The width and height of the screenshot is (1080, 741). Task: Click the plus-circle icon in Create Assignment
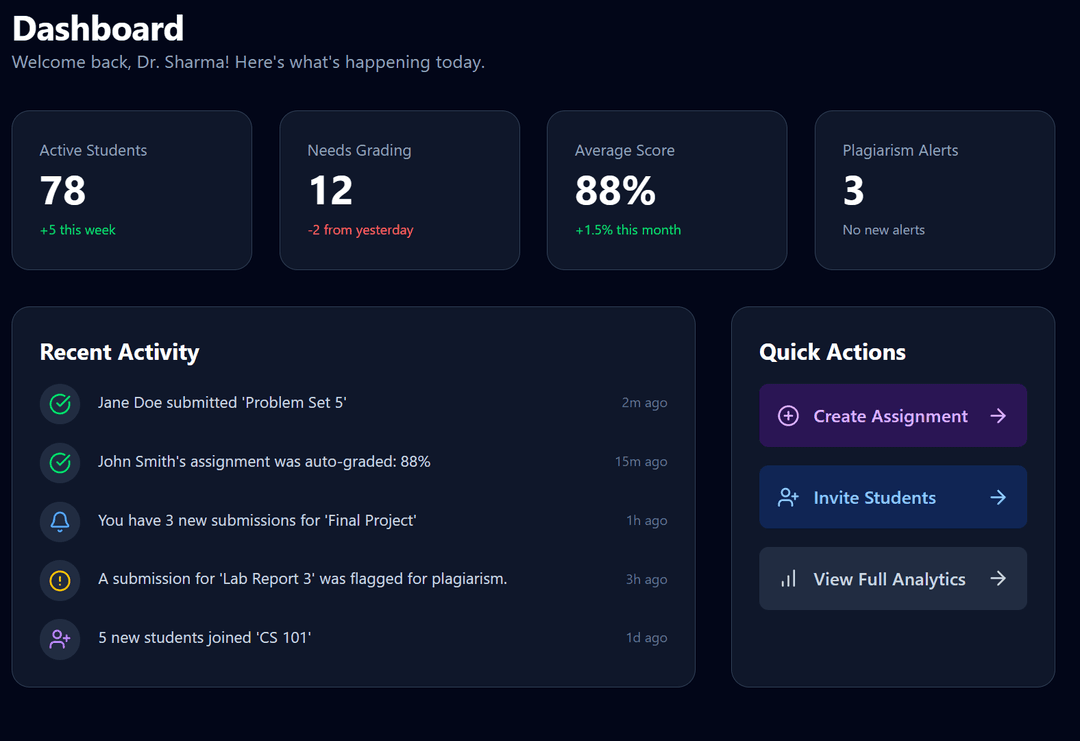point(789,415)
